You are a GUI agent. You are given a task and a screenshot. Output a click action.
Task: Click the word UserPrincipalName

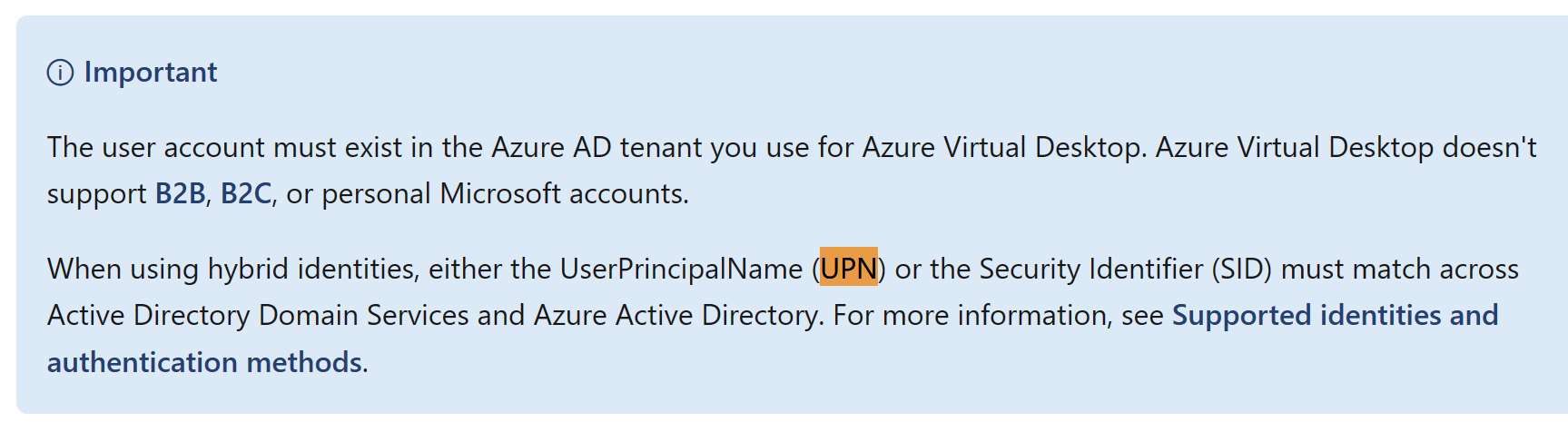(x=681, y=270)
